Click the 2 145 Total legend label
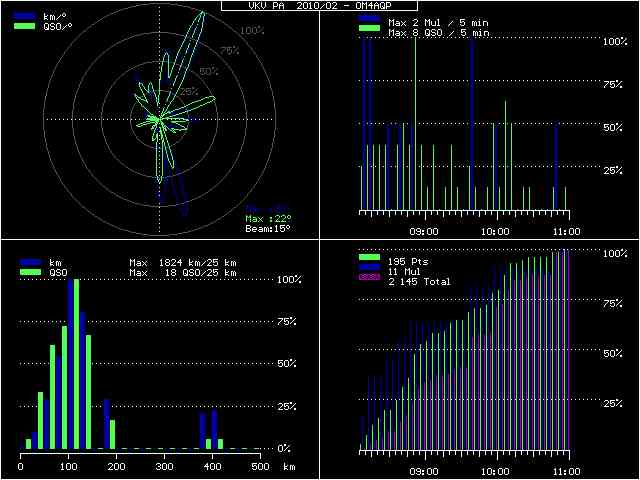This screenshot has height=480, width=640. tap(419, 282)
